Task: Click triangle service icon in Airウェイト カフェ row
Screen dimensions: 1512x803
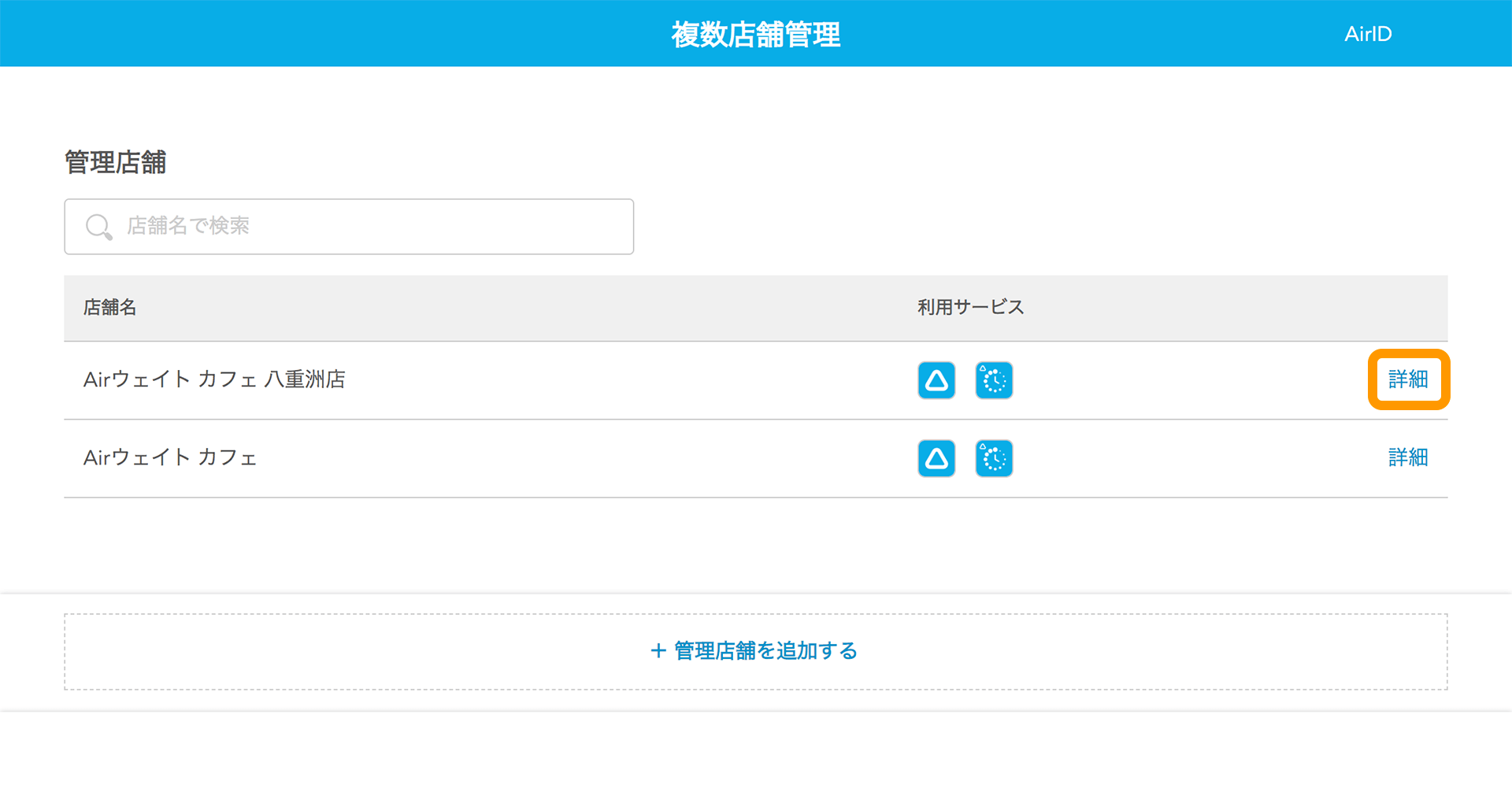Action: coord(936,458)
